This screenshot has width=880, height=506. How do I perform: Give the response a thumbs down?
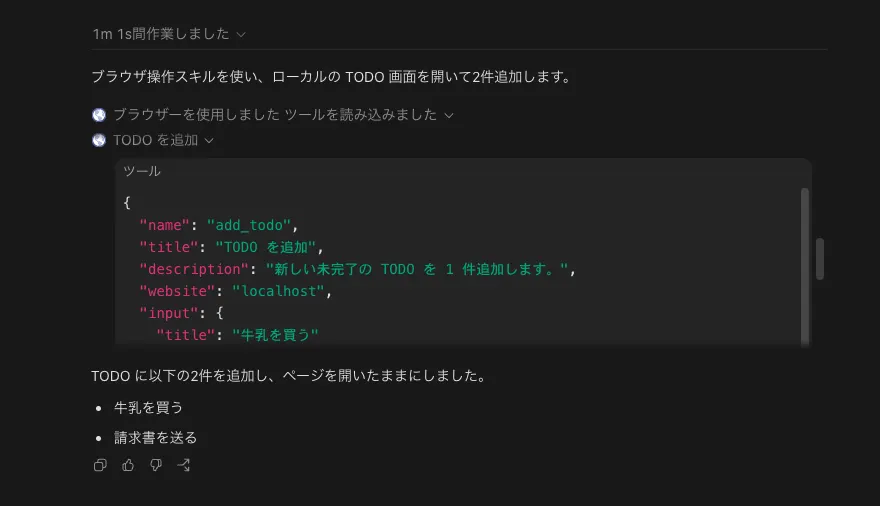click(156, 465)
